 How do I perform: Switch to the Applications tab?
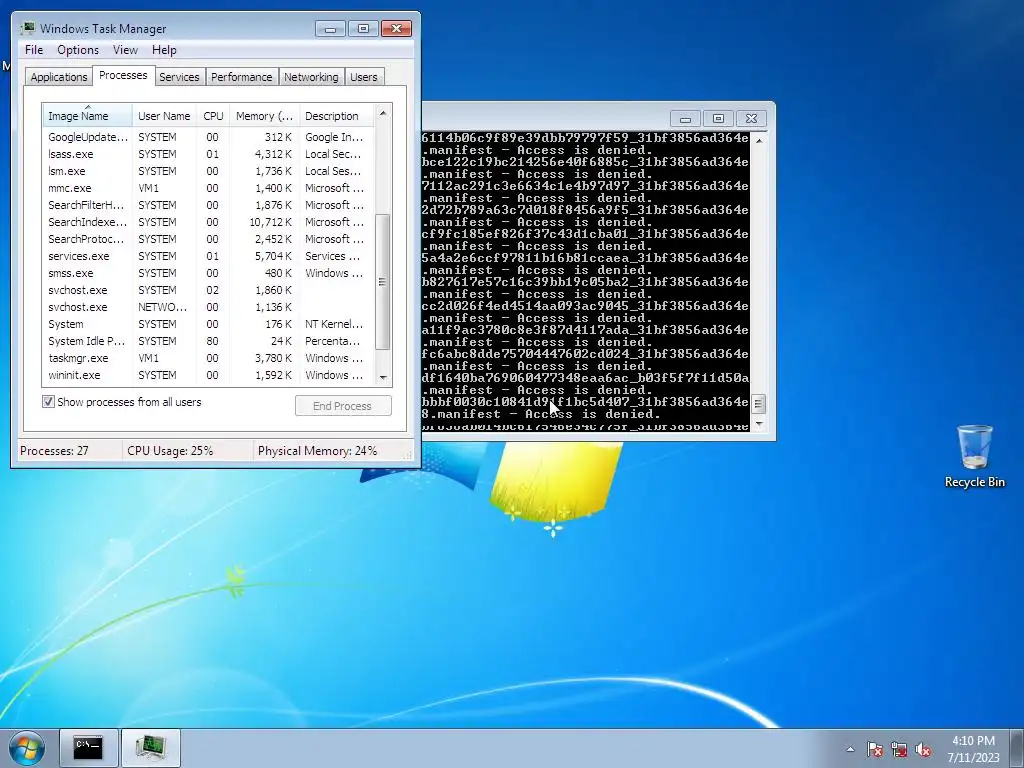coord(59,77)
